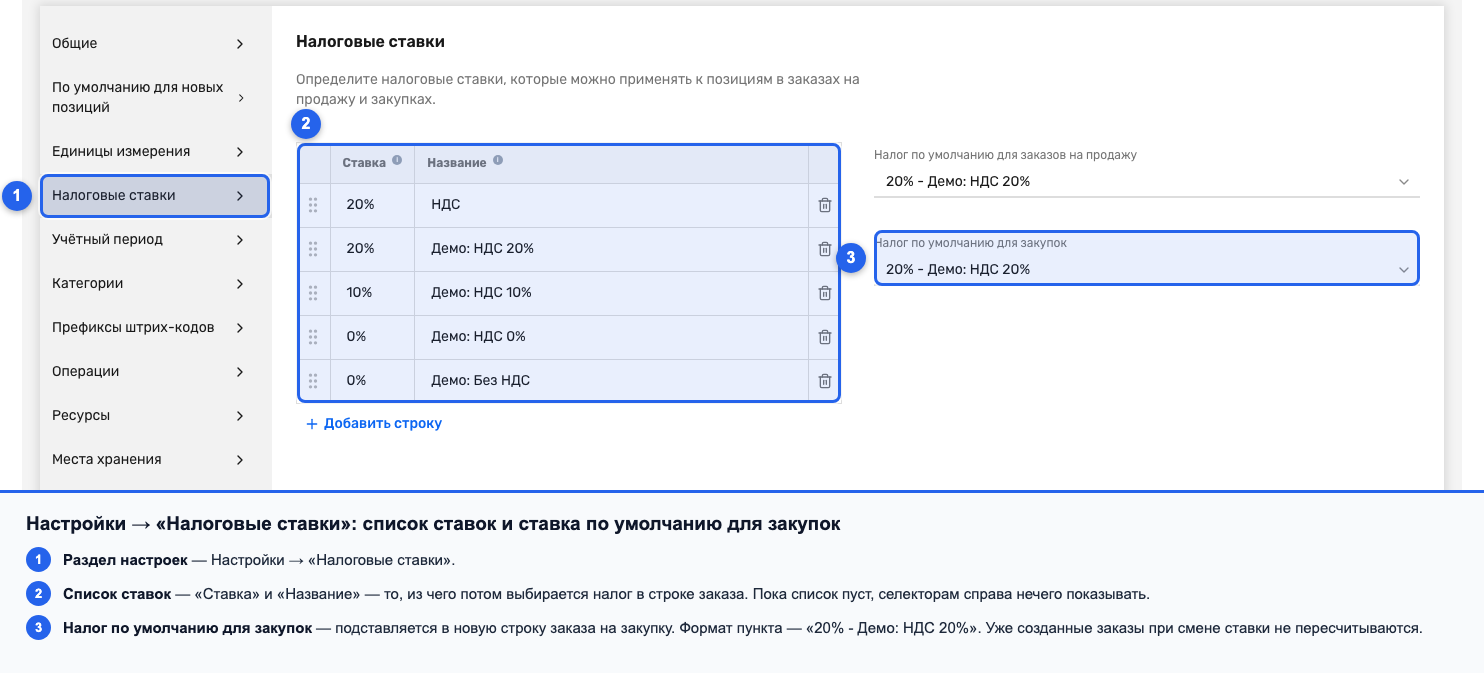The image size is (1484, 673).
Task: Edit the rate of Демо: НДС 20% row
Action: (372, 249)
